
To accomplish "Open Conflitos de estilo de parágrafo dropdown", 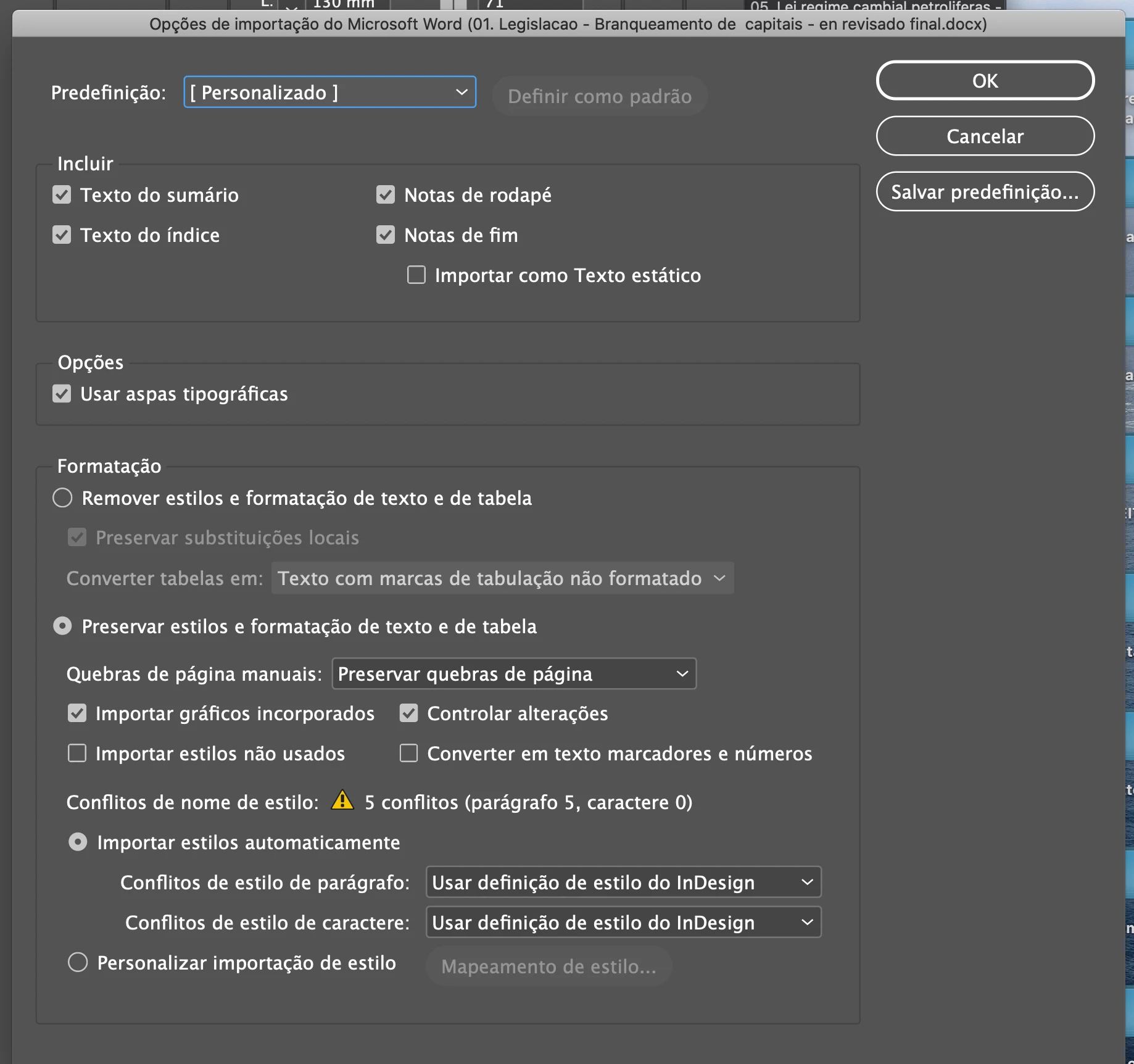I will pos(623,883).
